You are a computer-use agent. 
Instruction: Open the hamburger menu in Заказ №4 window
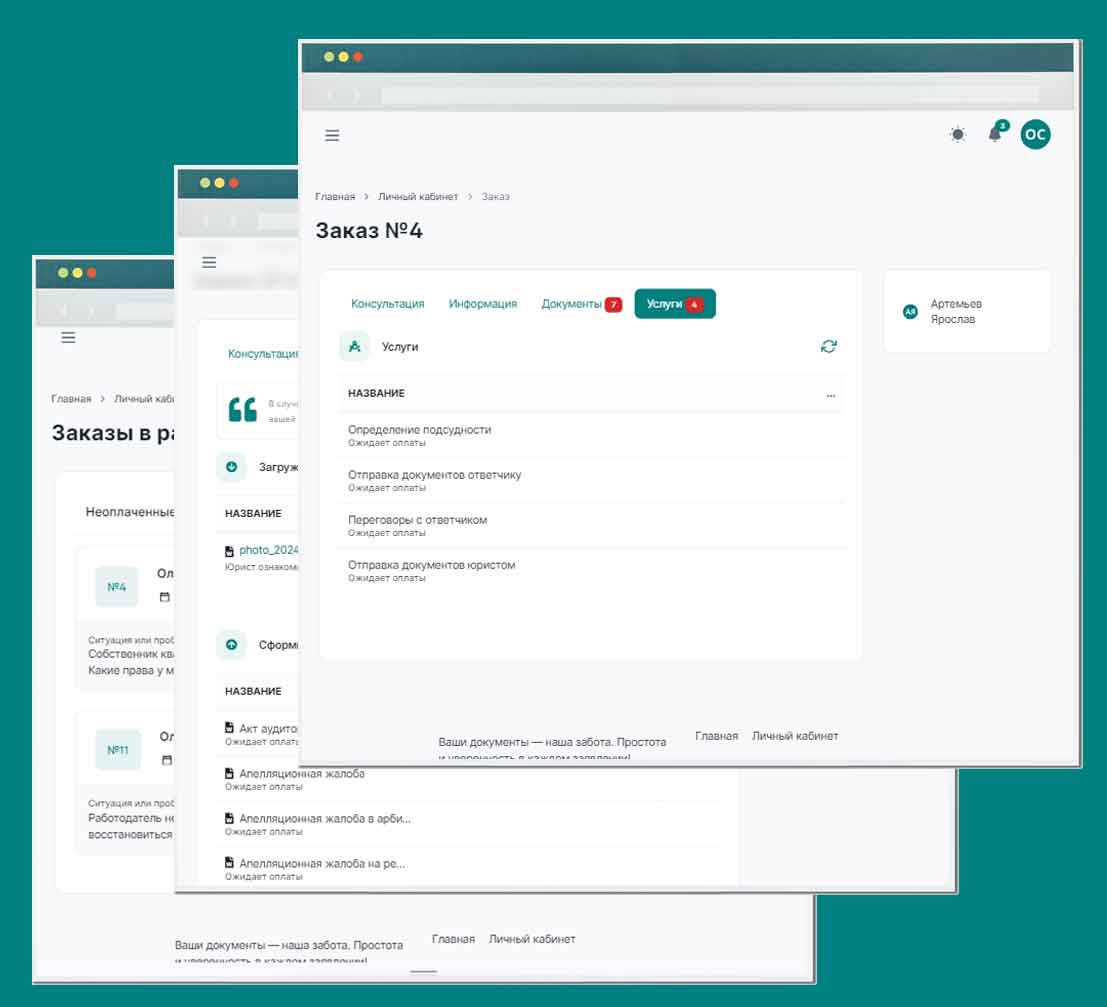[333, 136]
